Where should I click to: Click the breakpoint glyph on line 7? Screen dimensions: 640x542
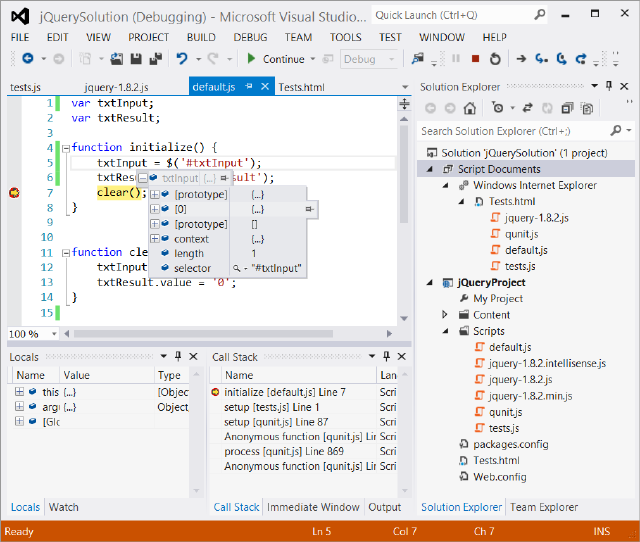click(x=14, y=193)
